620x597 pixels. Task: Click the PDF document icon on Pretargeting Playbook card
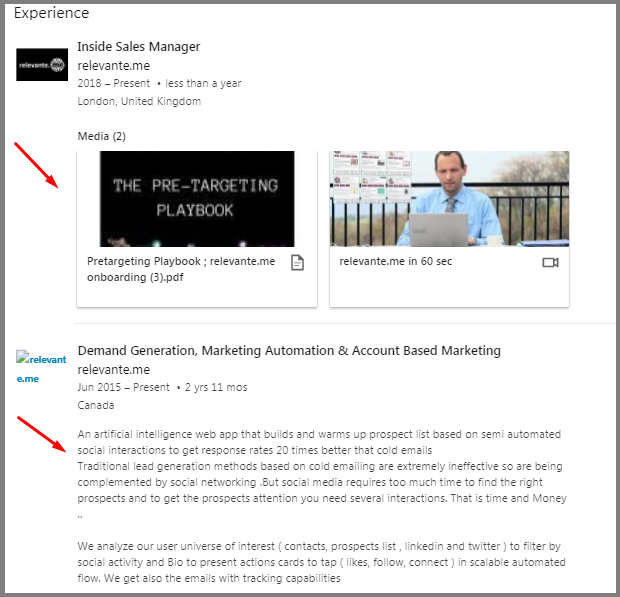(x=297, y=263)
